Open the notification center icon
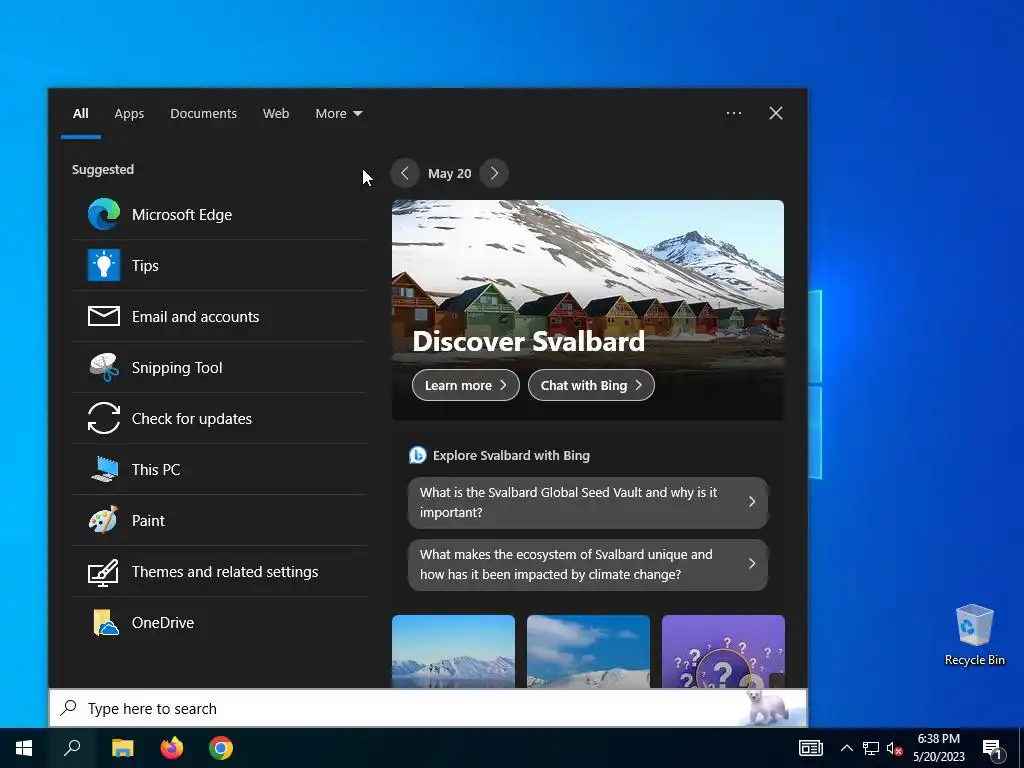The width and height of the screenshot is (1024, 768). [x=993, y=750]
